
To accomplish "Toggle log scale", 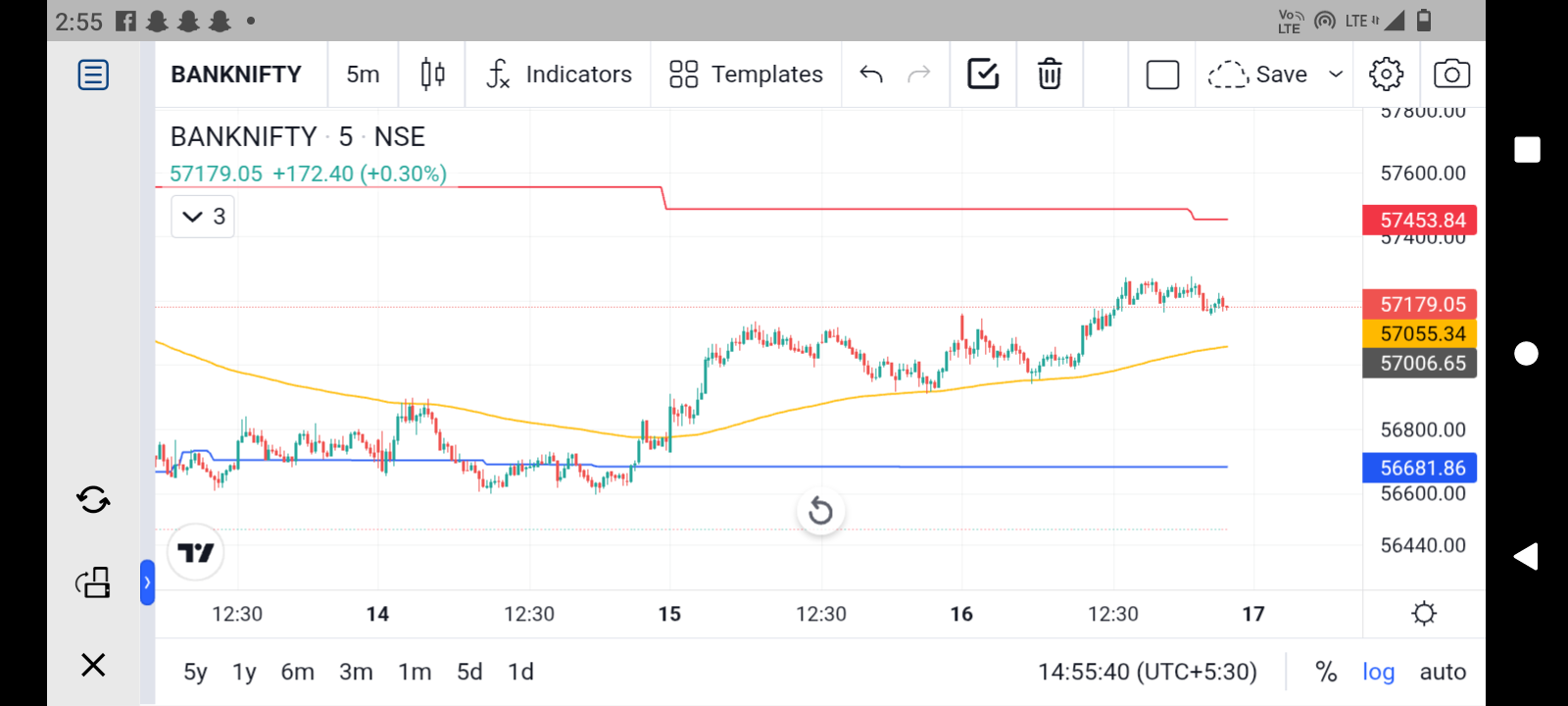I will pos(1378,672).
